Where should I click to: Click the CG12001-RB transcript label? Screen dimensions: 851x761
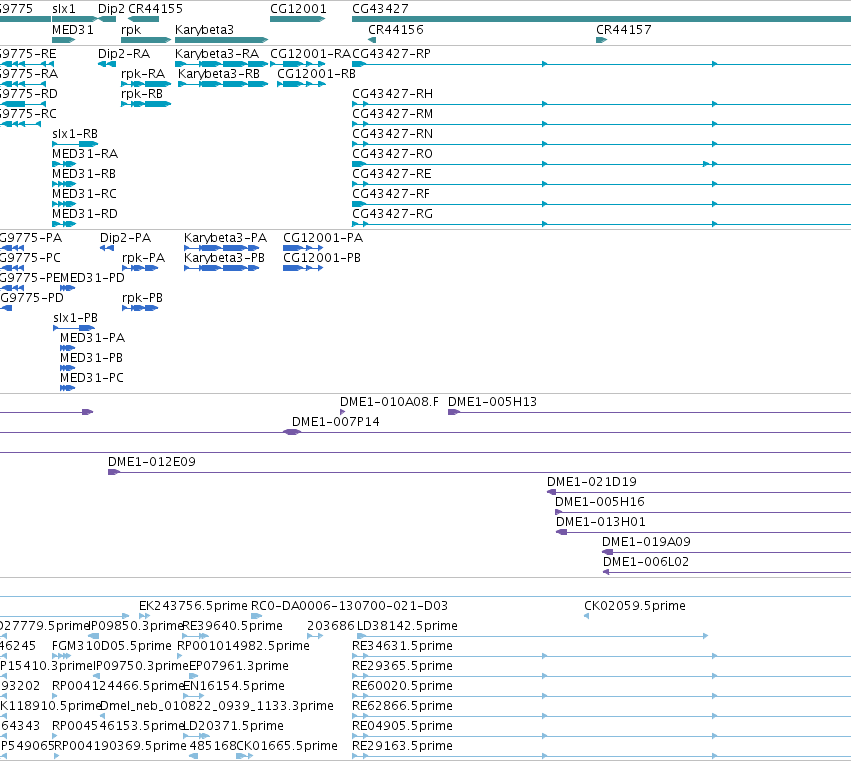click(x=316, y=73)
